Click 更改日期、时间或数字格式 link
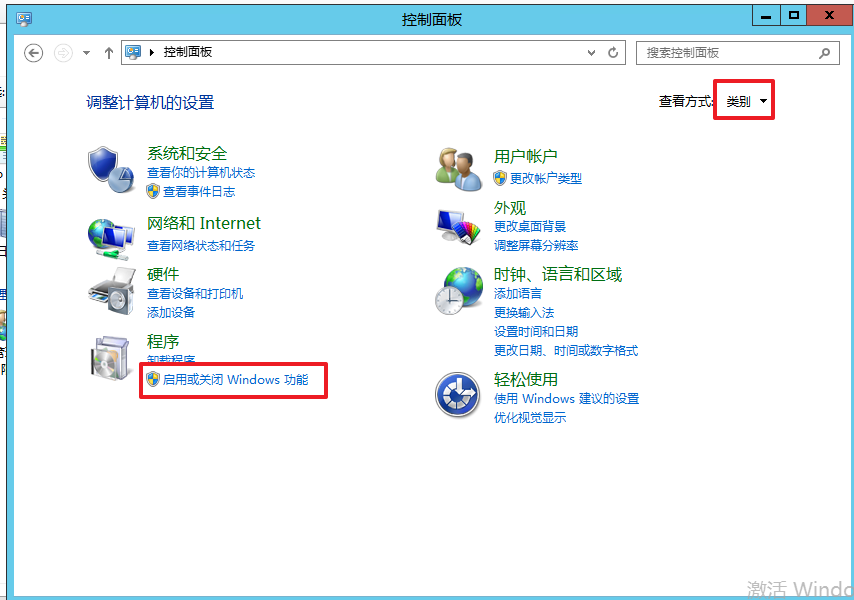The image size is (854, 600). [566, 351]
